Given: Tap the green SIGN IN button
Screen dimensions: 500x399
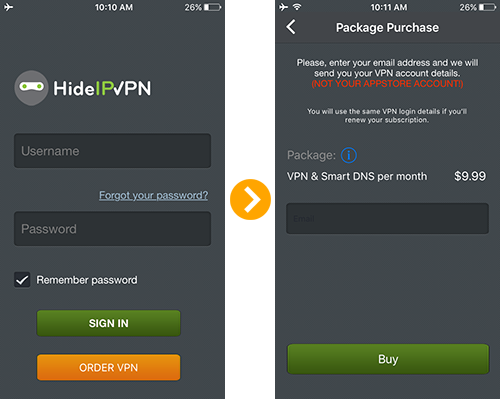Looking at the screenshot, I should [x=109, y=323].
